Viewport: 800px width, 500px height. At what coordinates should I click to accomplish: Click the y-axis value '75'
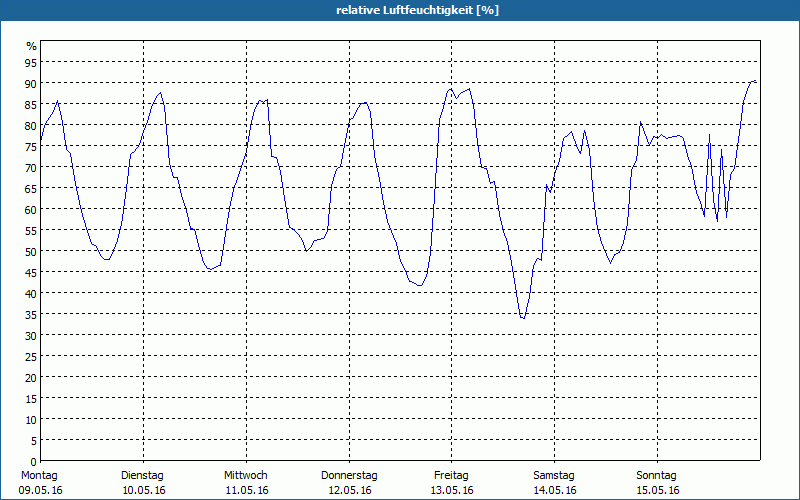pos(31,147)
